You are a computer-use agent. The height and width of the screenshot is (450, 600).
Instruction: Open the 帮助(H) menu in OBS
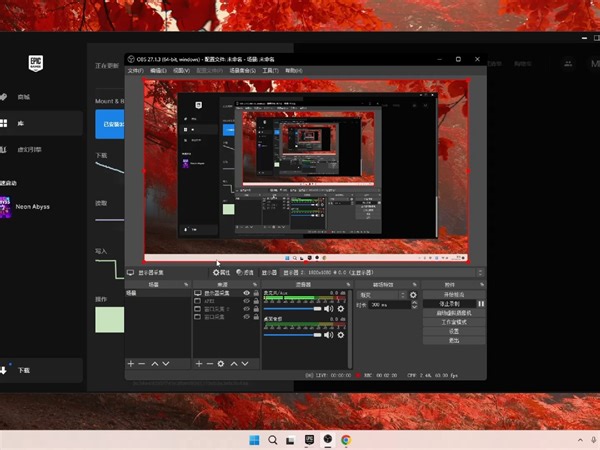(293, 70)
